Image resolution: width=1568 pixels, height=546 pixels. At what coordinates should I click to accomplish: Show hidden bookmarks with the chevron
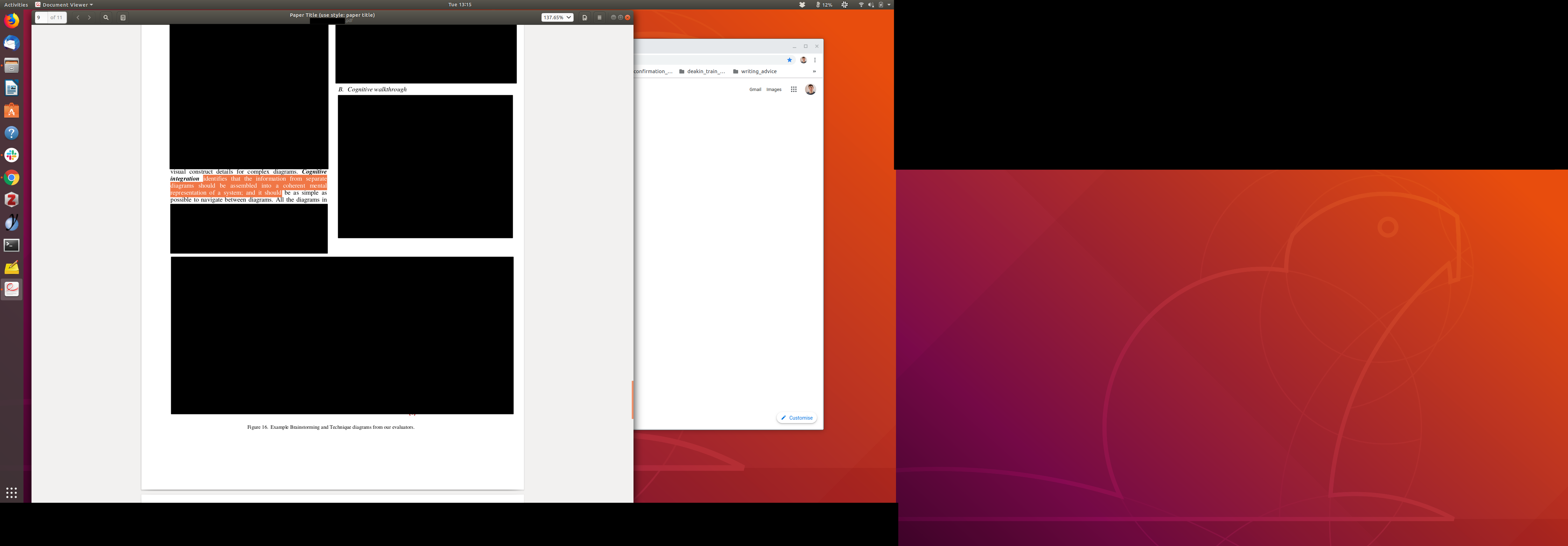814,71
